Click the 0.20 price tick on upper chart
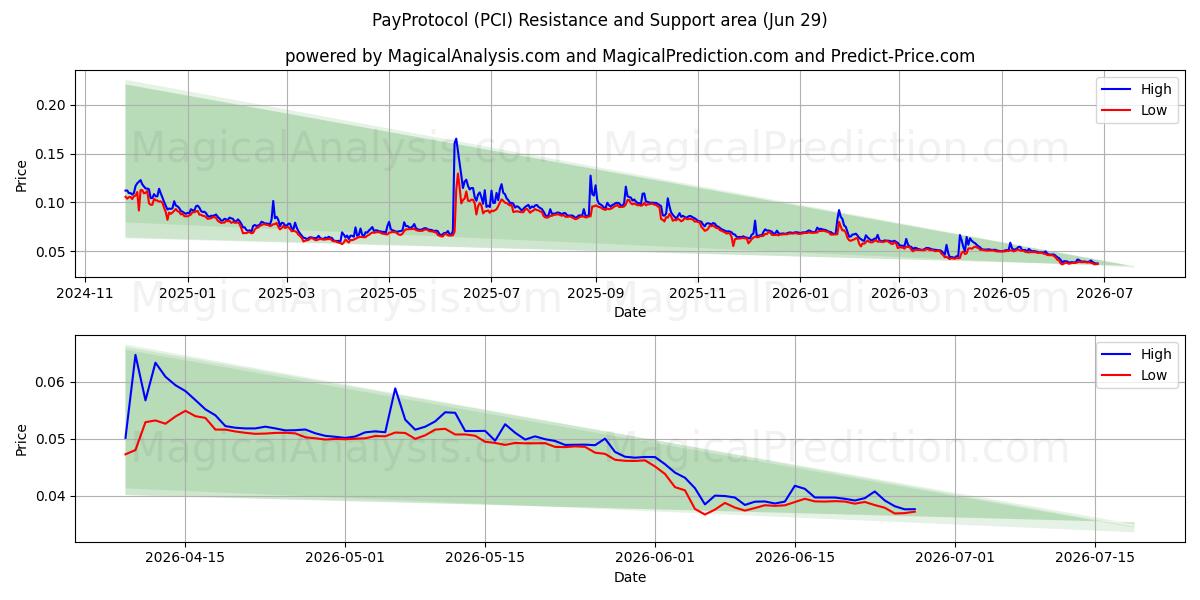Screen dimensions: 1200x600 tap(53, 105)
